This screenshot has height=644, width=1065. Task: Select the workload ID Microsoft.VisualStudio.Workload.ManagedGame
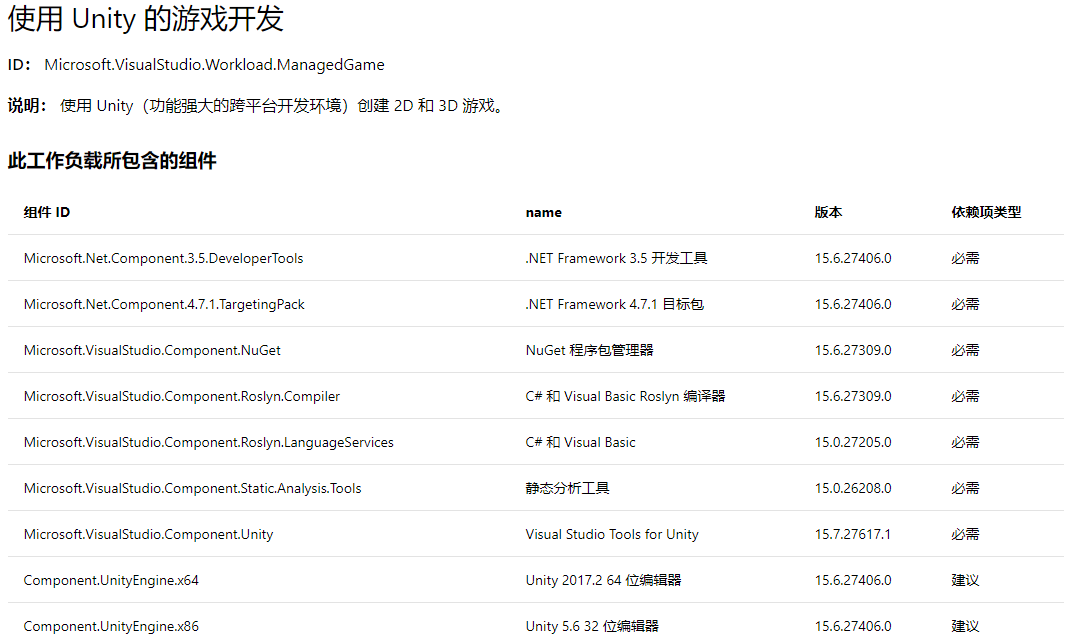click(x=214, y=65)
